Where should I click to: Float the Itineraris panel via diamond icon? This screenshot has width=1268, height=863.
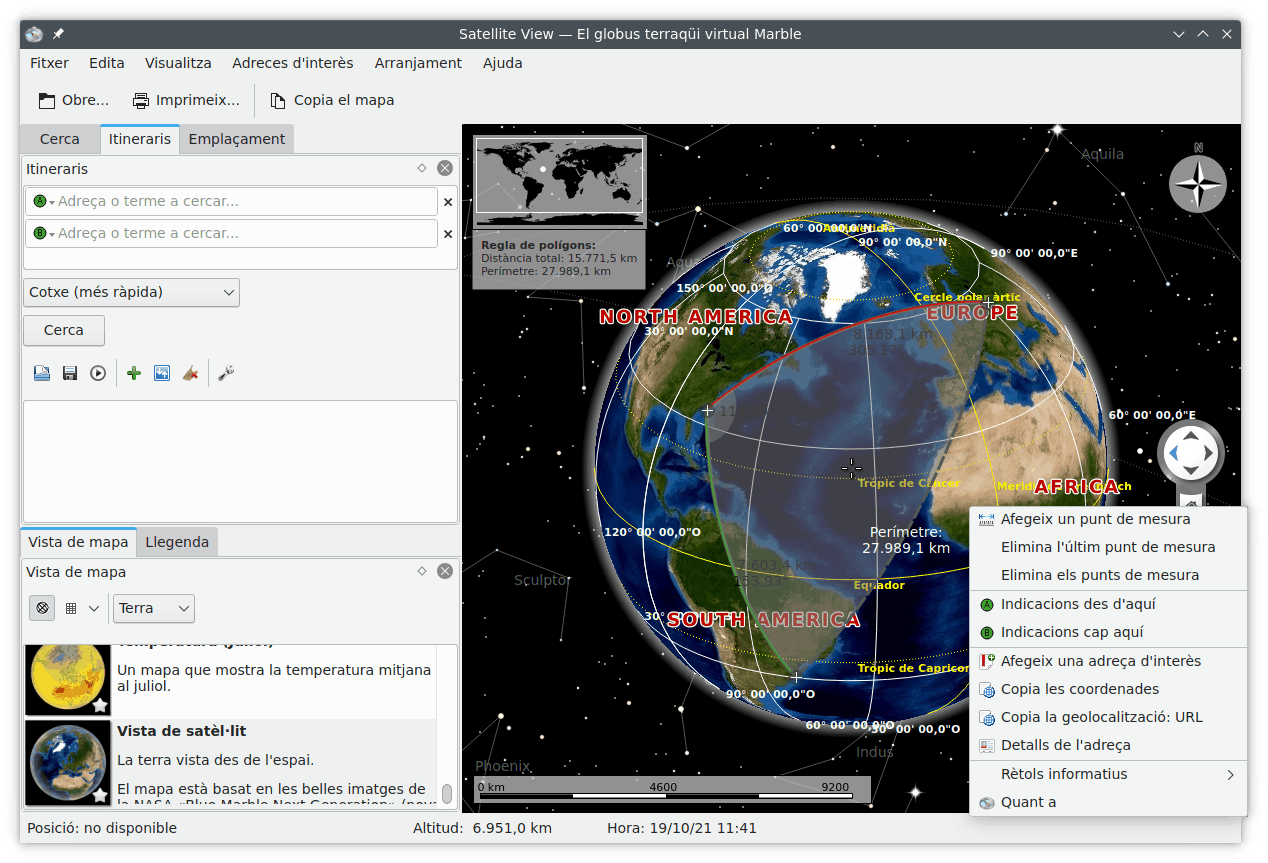click(422, 169)
